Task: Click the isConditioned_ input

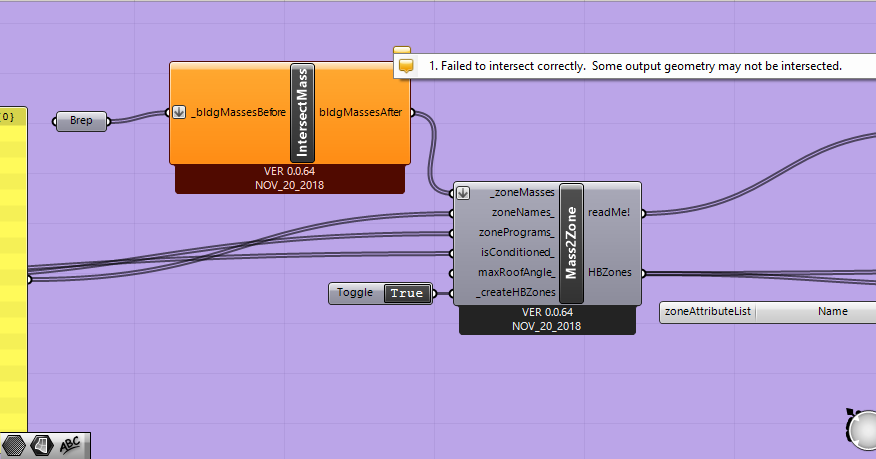Action: tap(518, 252)
